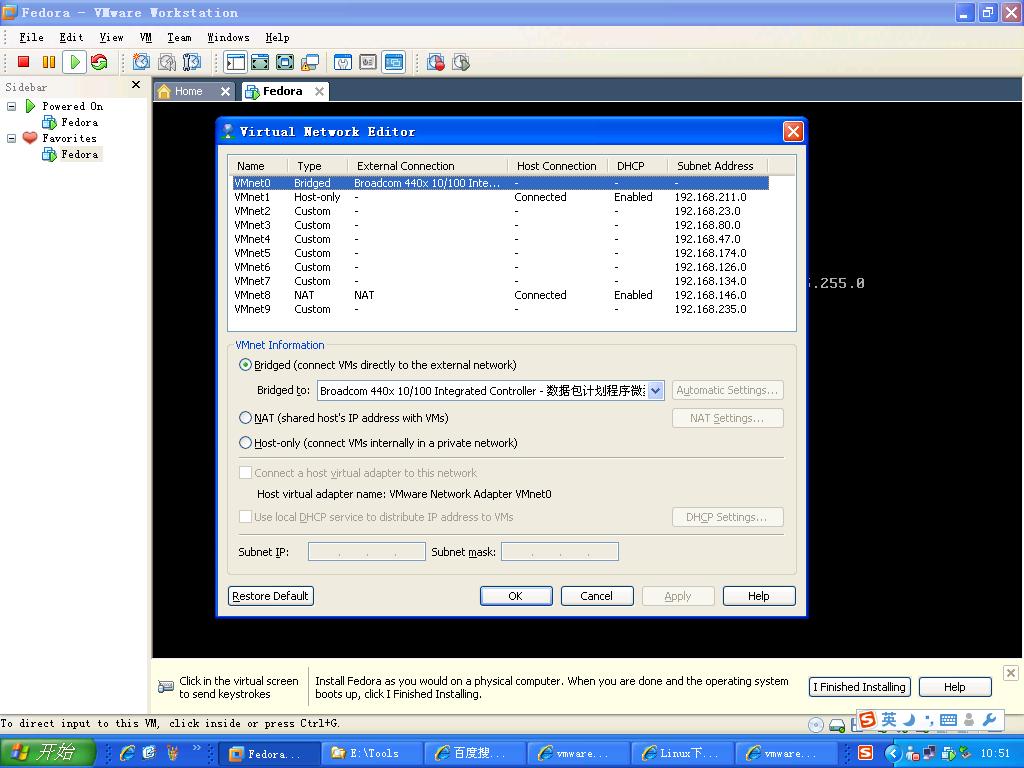Viewport: 1024px width, 768px height.
Task: Open Snapshot Manager wrench-clock icon
Action: click(191, 62)
